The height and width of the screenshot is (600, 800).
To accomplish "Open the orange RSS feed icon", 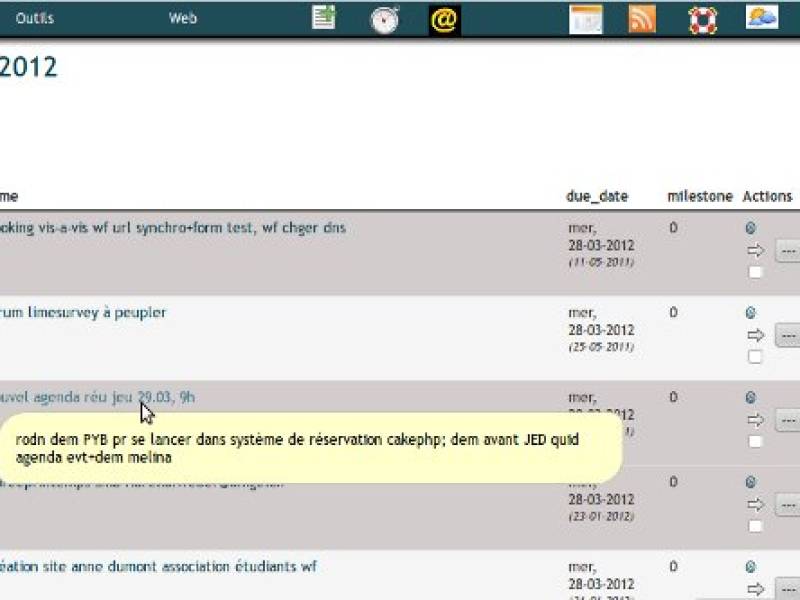I will click(642, 18).
